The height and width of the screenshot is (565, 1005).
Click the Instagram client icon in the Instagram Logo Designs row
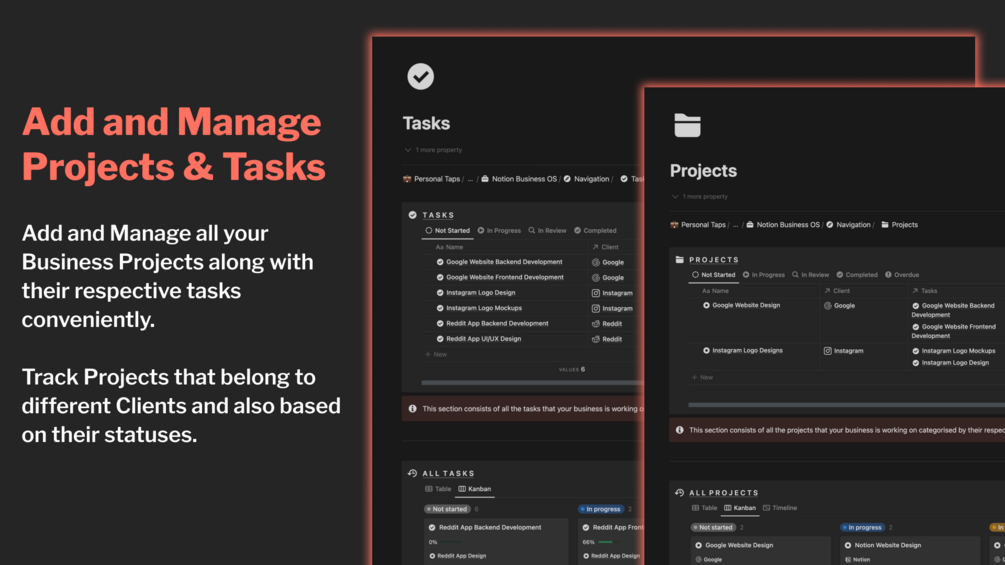pyautogui.click(x=827, y=350)
